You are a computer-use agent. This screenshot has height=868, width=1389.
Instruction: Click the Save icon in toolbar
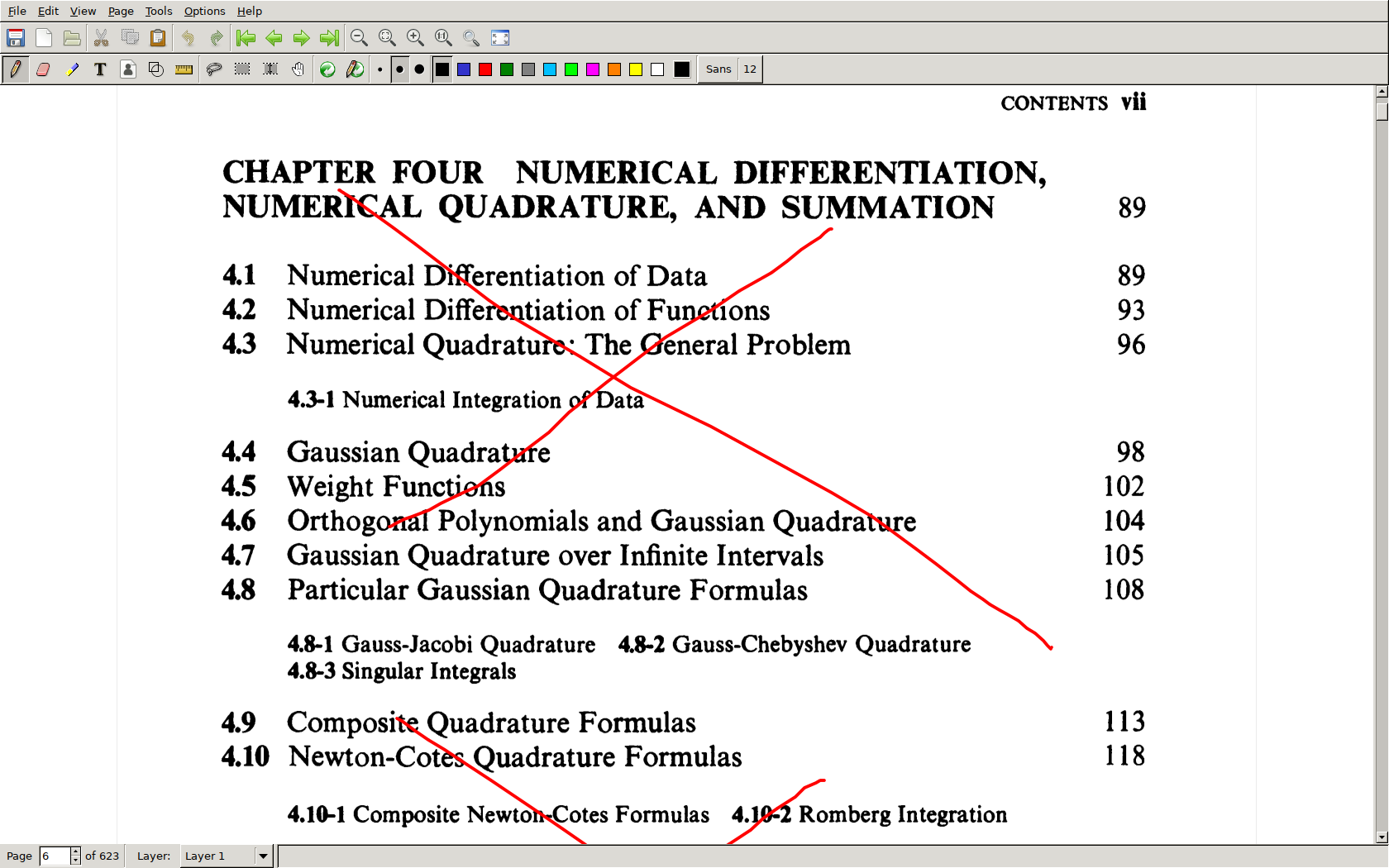pyautogui.click(x=16, y=38)
